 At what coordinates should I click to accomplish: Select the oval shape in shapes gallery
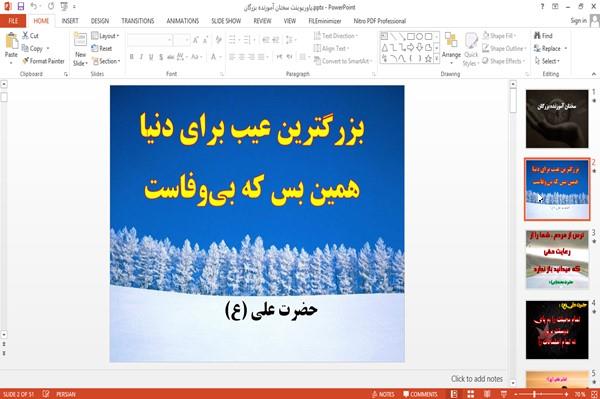pyautogui.click(x=420, y=36)
